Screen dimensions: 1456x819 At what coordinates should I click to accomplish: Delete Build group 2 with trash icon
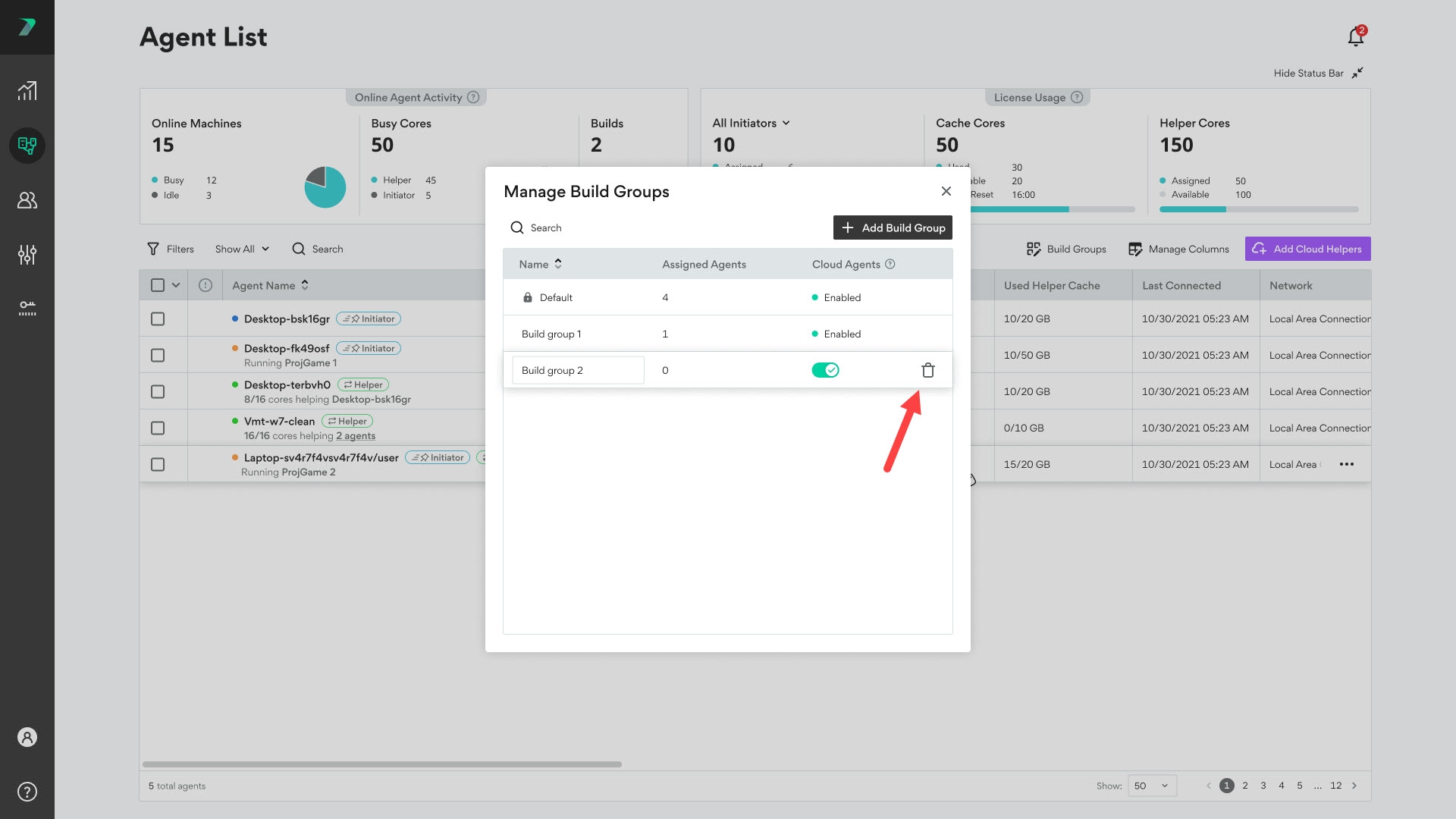927,370
